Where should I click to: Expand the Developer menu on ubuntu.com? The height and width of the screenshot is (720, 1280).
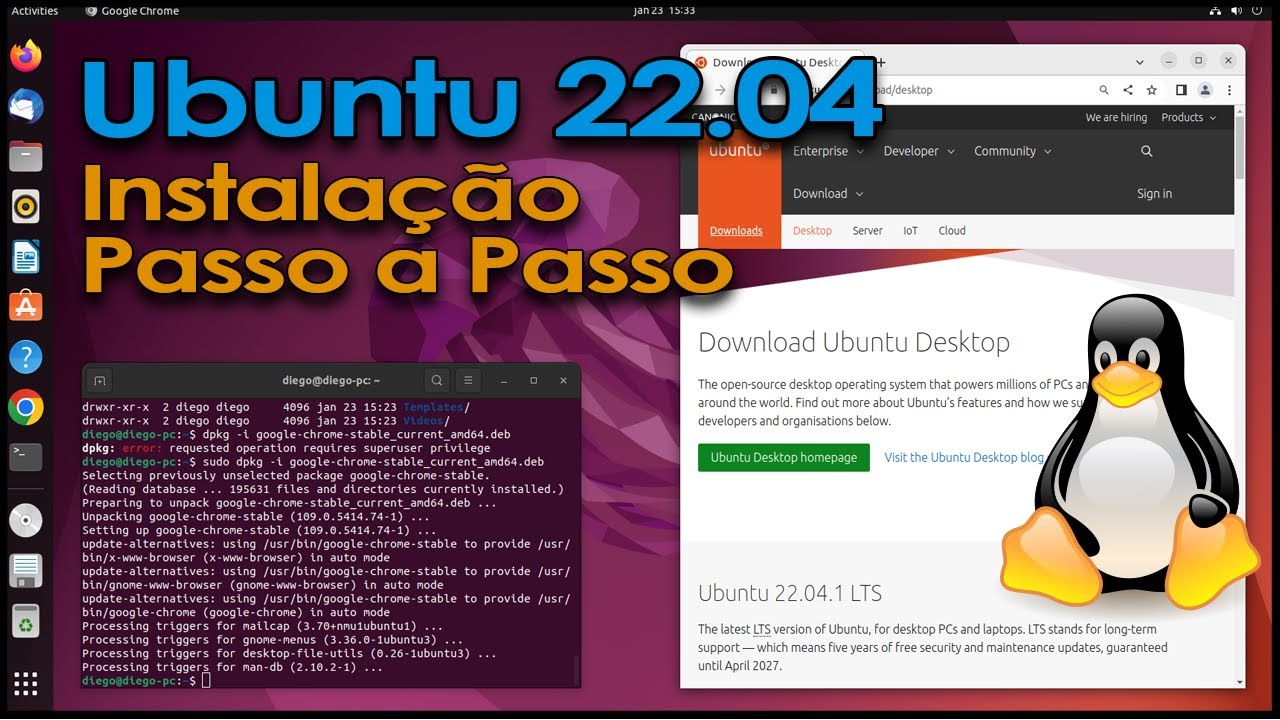[919, 151]
